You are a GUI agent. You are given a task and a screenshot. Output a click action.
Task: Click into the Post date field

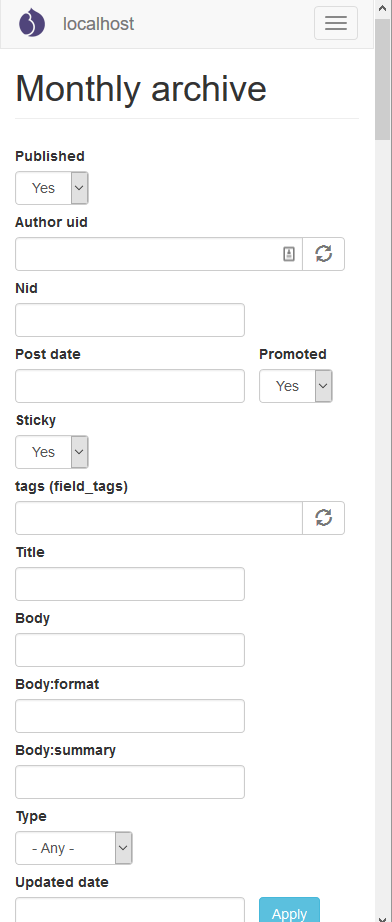(130, 386)
